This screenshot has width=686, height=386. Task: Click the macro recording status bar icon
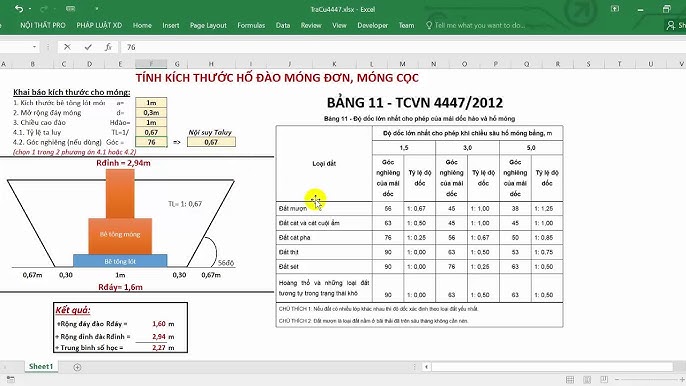coord(10,379)
